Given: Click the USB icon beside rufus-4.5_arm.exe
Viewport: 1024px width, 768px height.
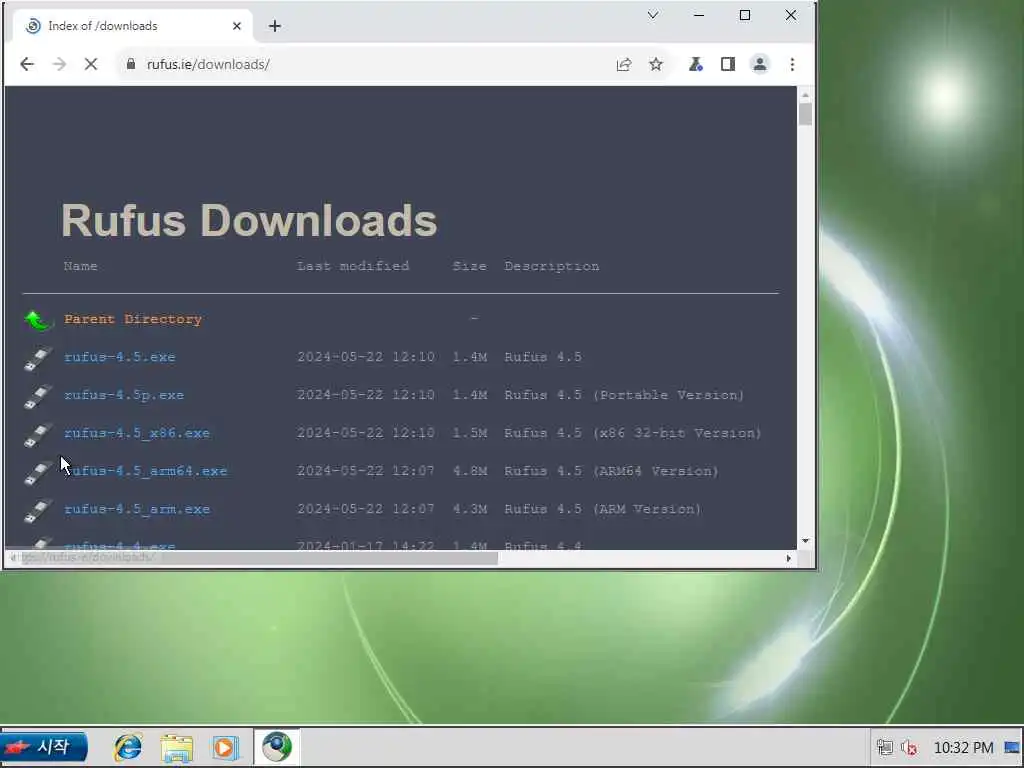Looking at the screenshot, I should 38,510.
